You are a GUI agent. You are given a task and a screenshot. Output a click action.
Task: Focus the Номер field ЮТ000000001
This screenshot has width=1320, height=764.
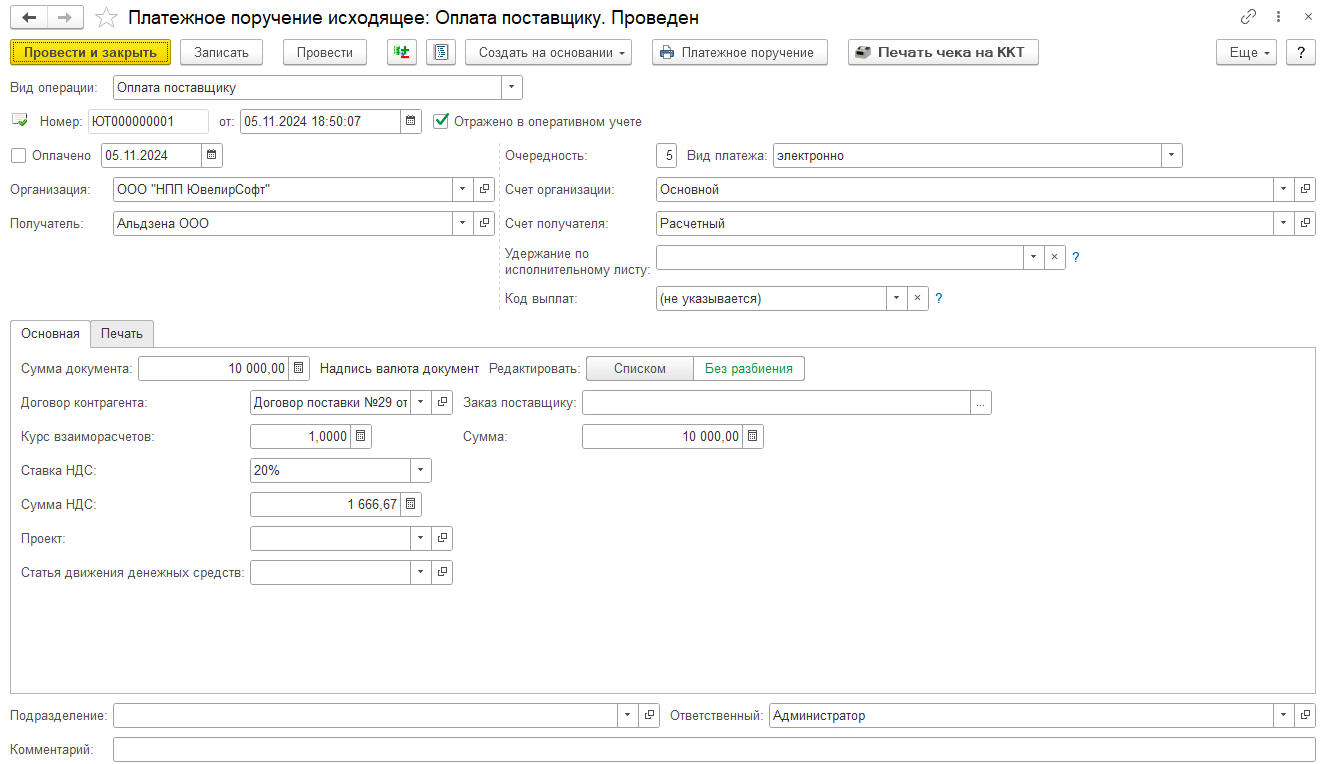point(148,122)
